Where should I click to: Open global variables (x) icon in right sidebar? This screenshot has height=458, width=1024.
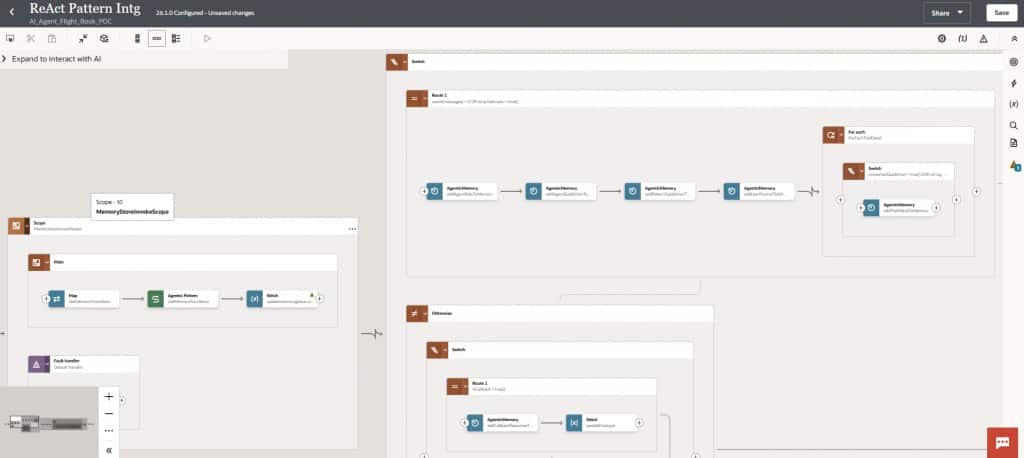[x=1014, y=104]
